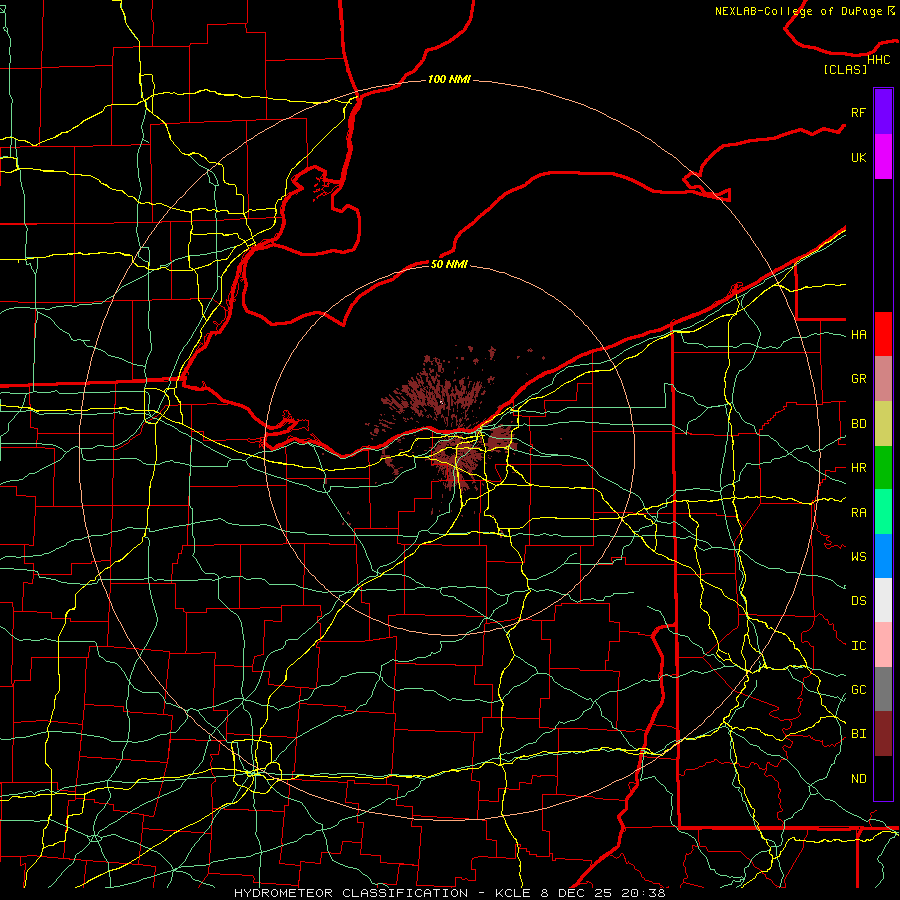
Task: Click the RA legend label
Action: [x=858, y=513]
